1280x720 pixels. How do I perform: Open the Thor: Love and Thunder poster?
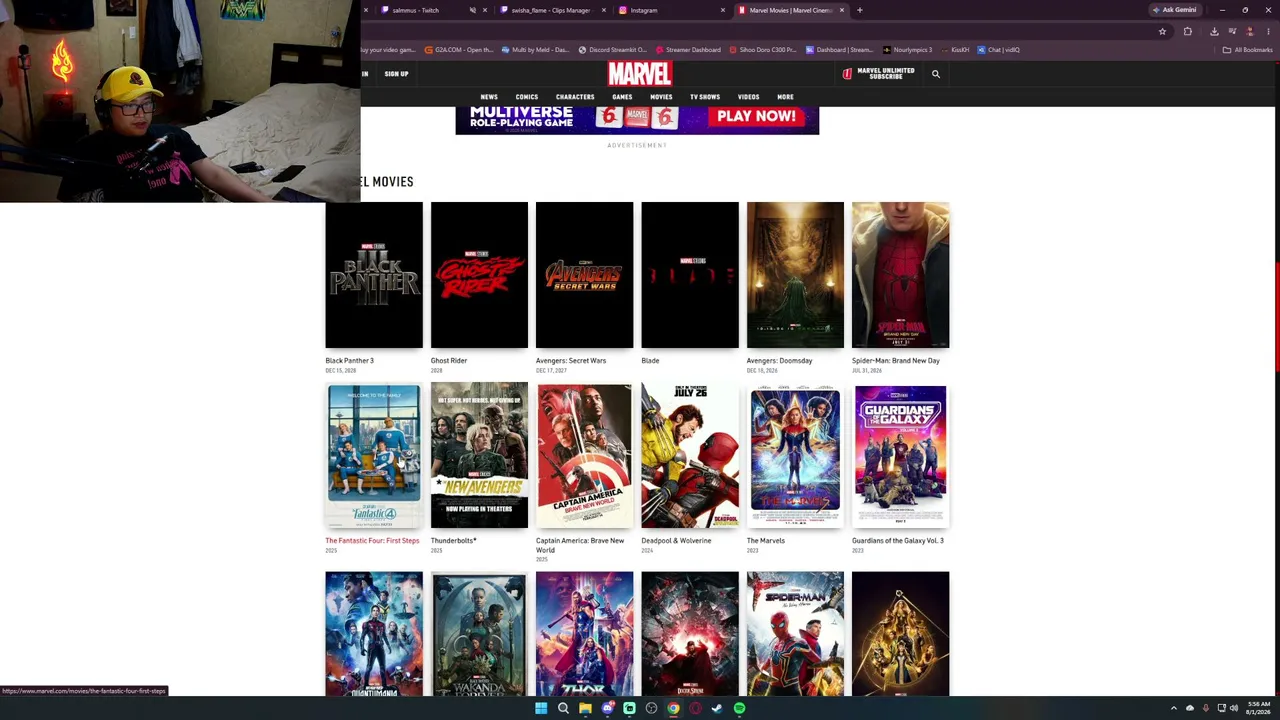coord(584,634)
